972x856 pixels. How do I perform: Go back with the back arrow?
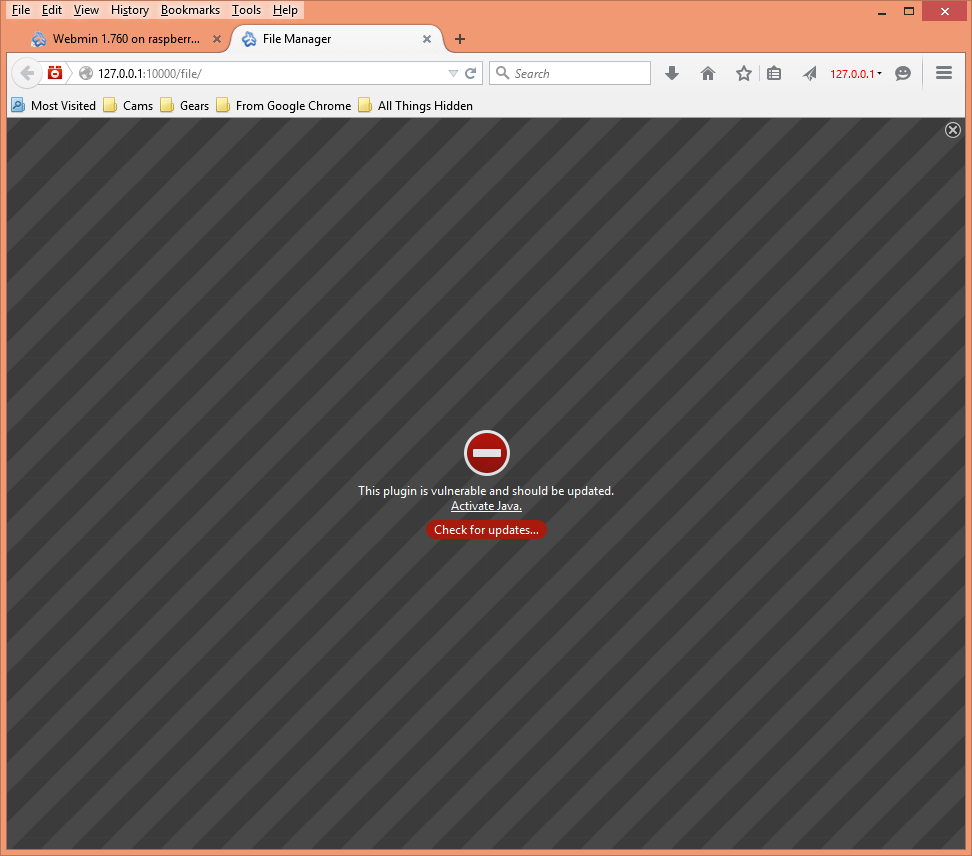[27, 73]
